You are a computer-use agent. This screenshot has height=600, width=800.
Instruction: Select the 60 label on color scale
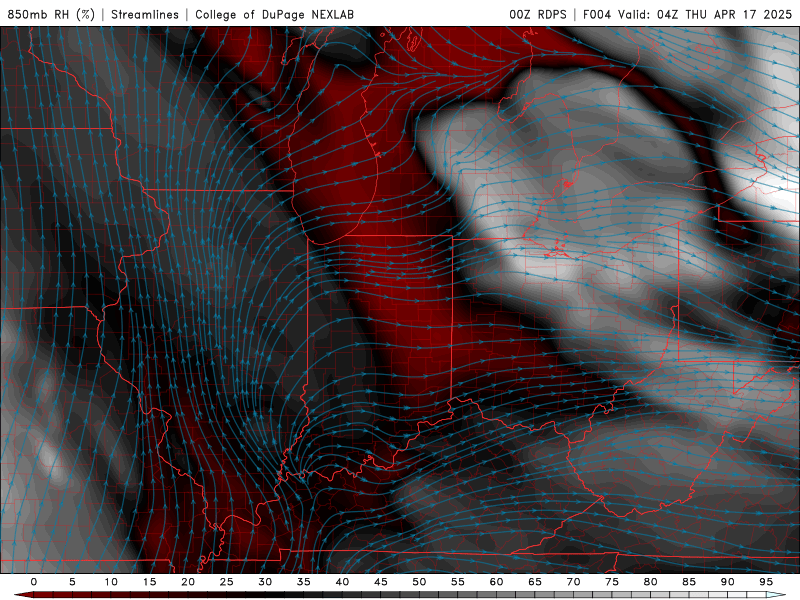coord(496,582)
